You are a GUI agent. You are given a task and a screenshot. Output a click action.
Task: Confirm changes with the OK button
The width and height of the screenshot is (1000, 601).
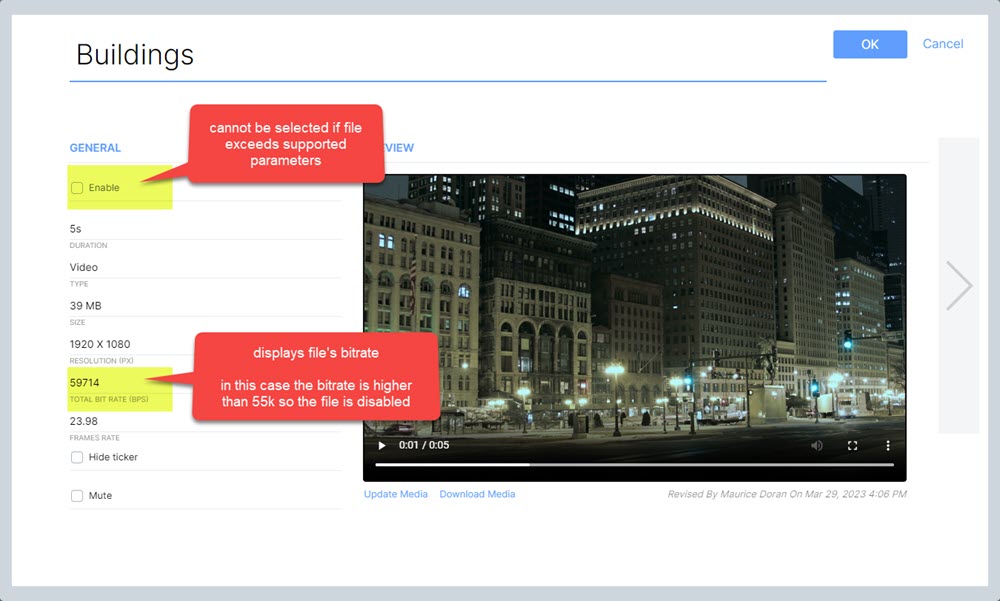click(x=869, y=44)
